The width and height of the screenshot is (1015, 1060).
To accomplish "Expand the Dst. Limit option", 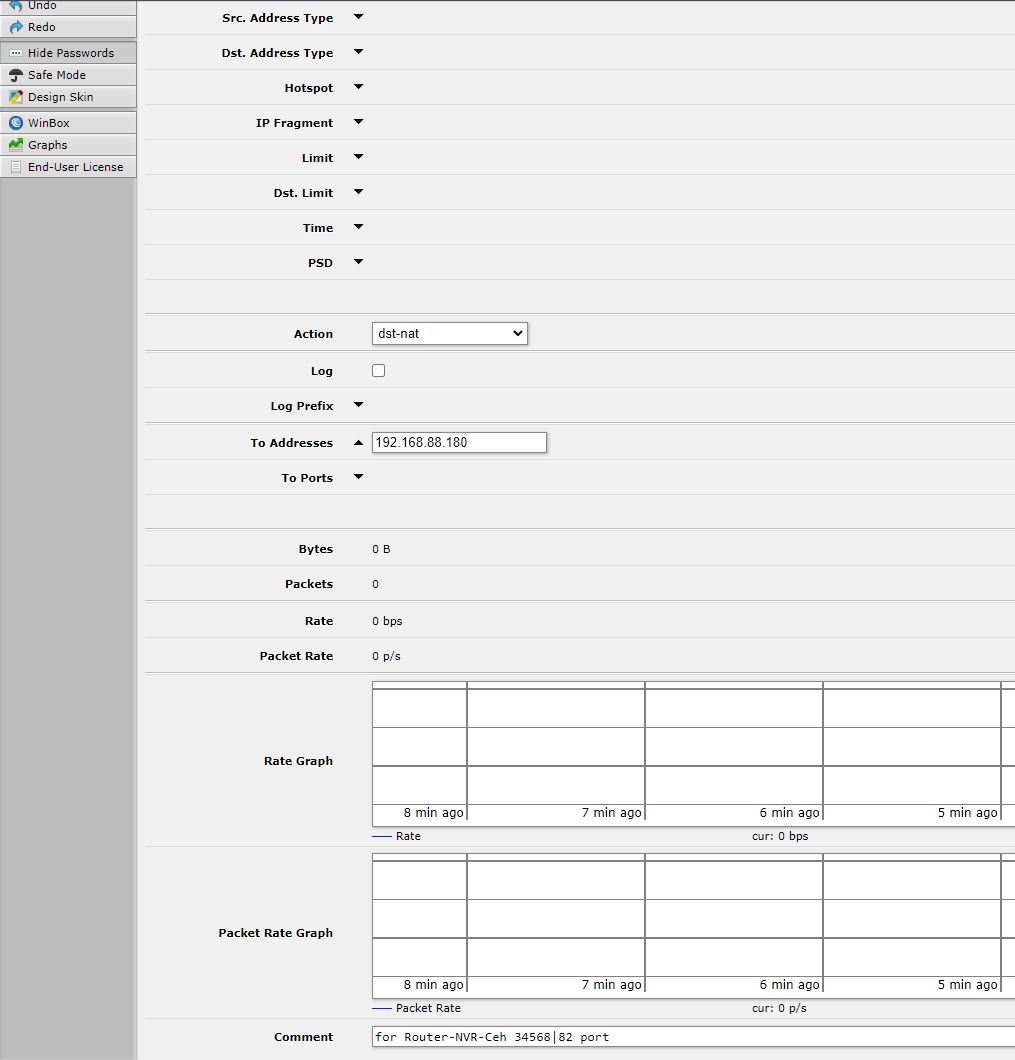I will pos(359,192).
